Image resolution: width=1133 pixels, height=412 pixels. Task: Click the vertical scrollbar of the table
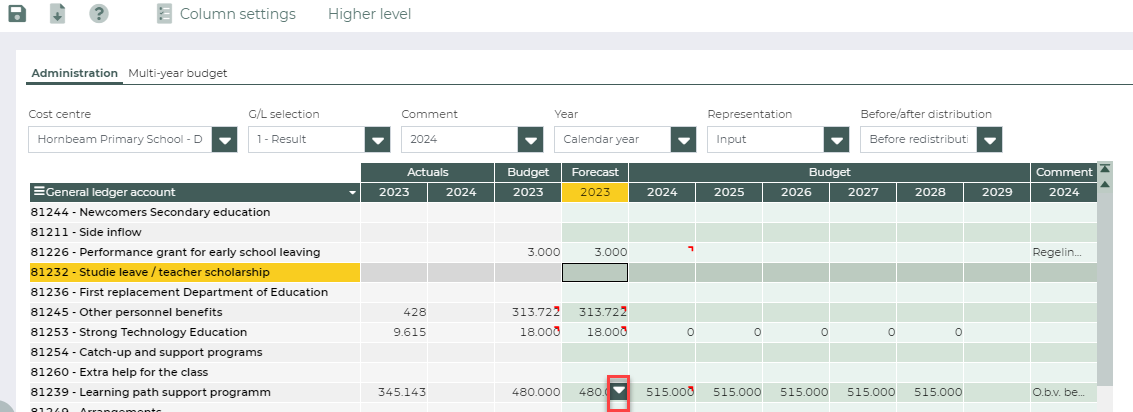(x=1105, y=289)
